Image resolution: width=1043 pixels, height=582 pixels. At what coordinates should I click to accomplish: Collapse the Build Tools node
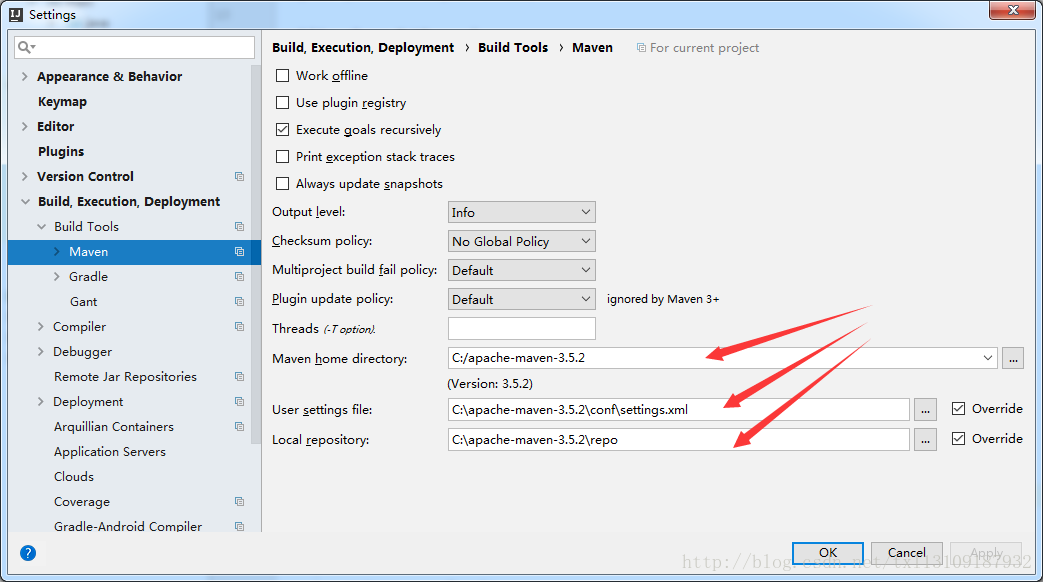[x=41, y=227]
